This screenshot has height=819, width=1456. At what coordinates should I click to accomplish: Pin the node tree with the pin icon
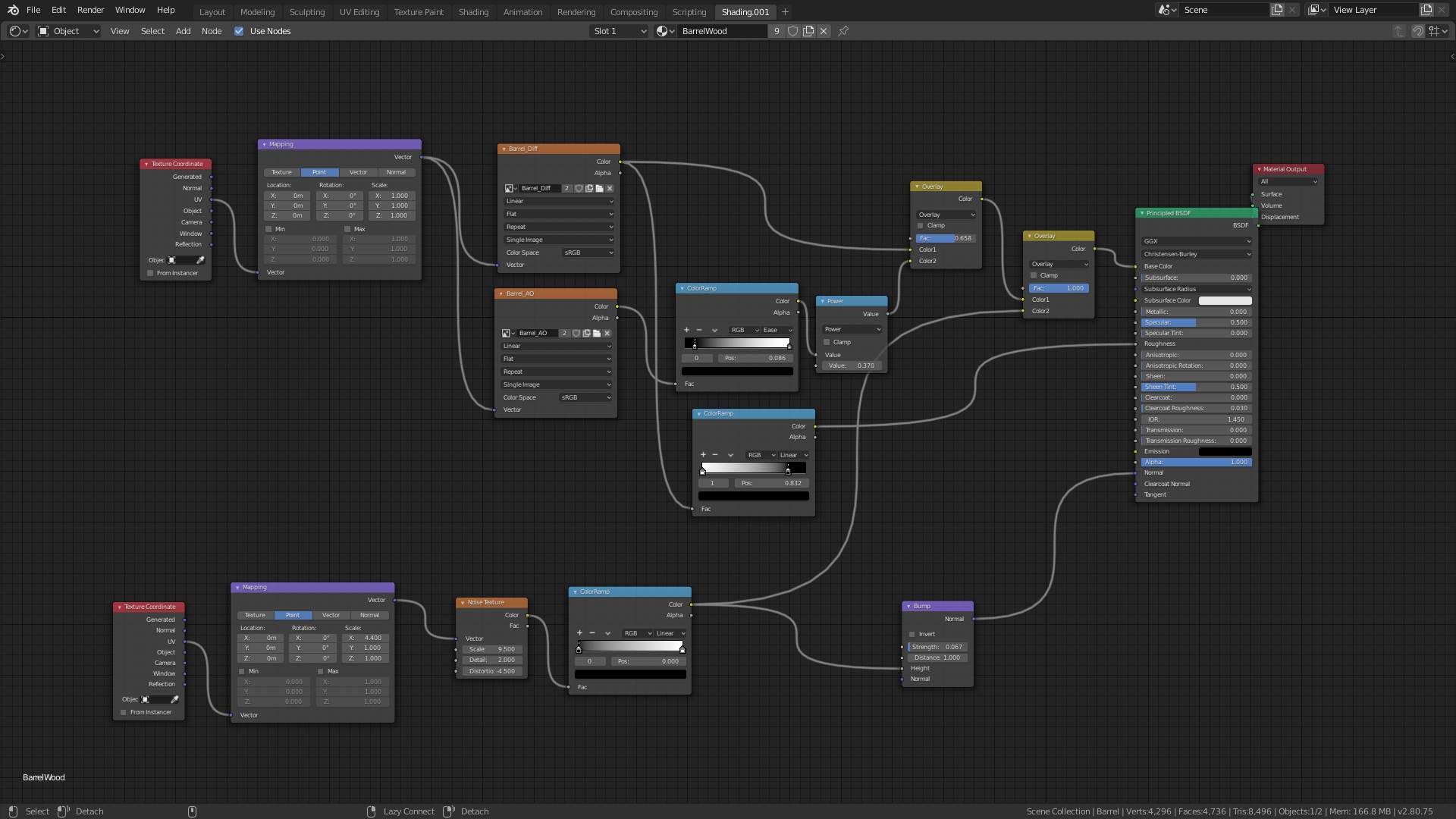click(x=843, y=31)
